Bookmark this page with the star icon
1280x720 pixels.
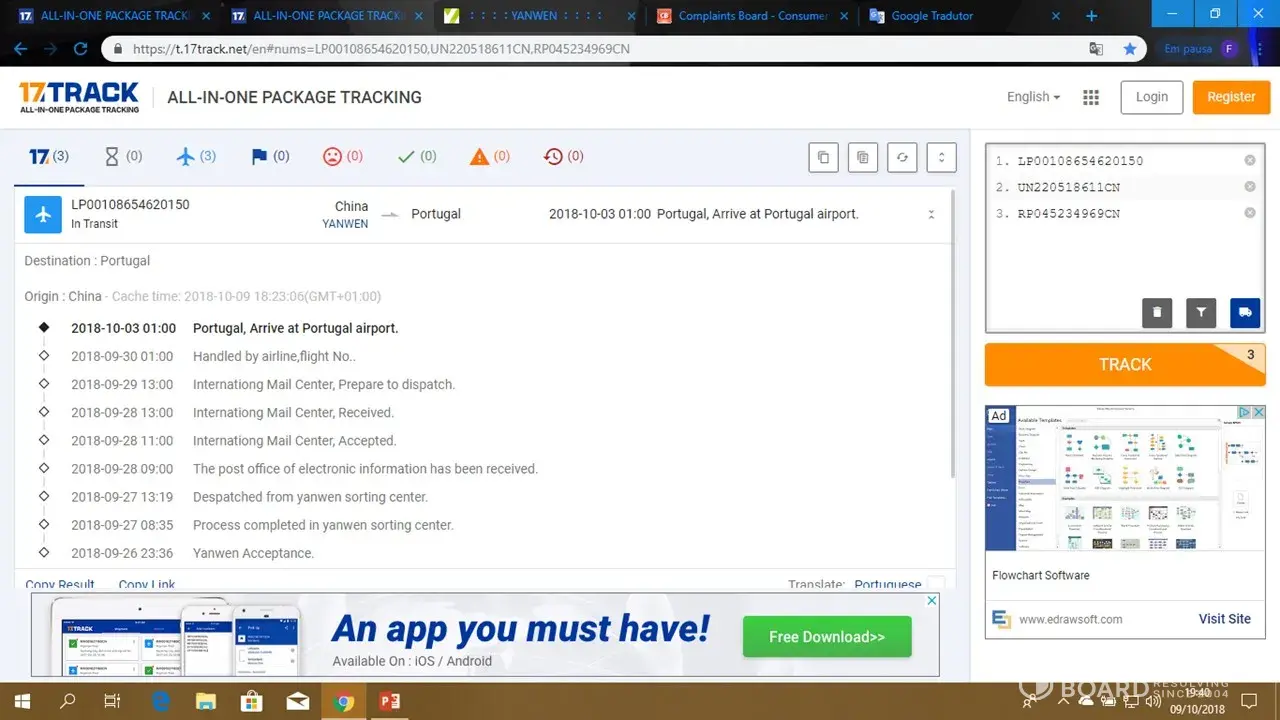tap(1130, 49)
